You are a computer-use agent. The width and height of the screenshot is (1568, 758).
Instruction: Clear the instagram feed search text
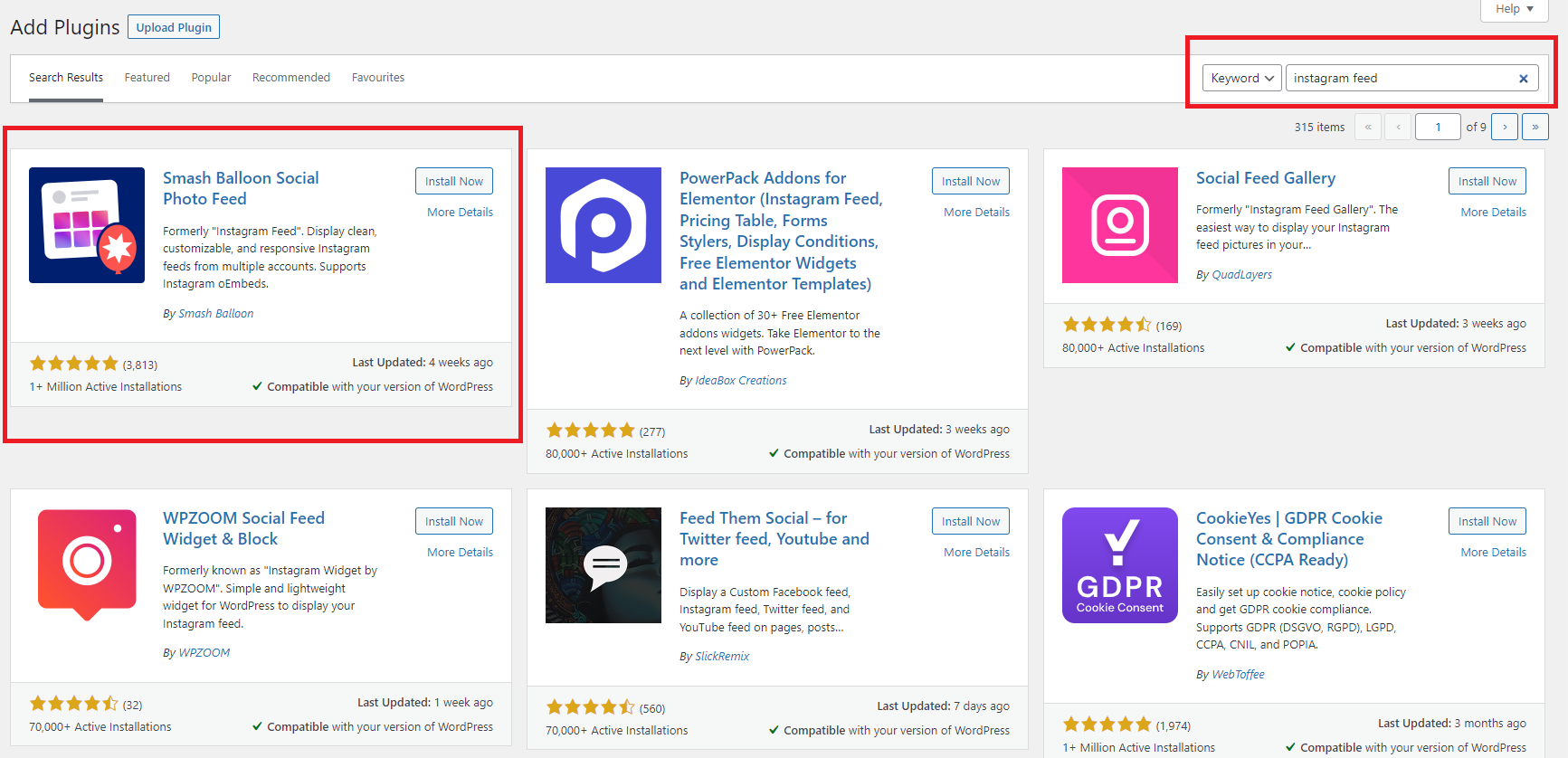[x=1524, y=79]
